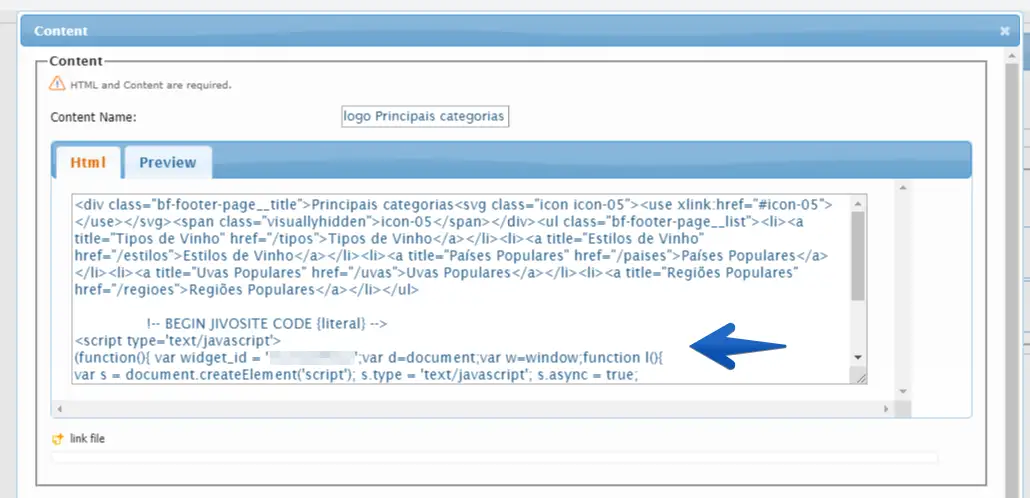Click the panel scroll up arrow
The width and height of the screenshot is (1030, 498).
point(903,188)
